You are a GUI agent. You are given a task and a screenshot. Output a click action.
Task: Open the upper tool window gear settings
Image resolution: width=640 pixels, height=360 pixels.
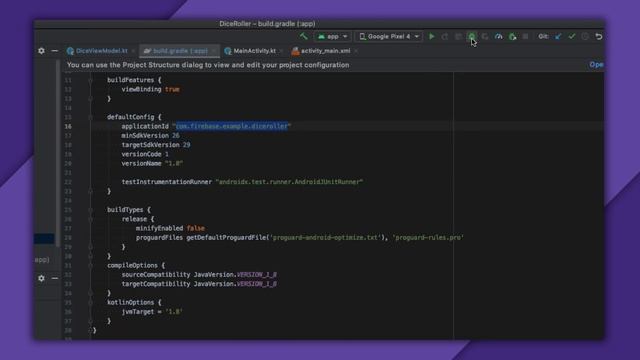point(41,51)
